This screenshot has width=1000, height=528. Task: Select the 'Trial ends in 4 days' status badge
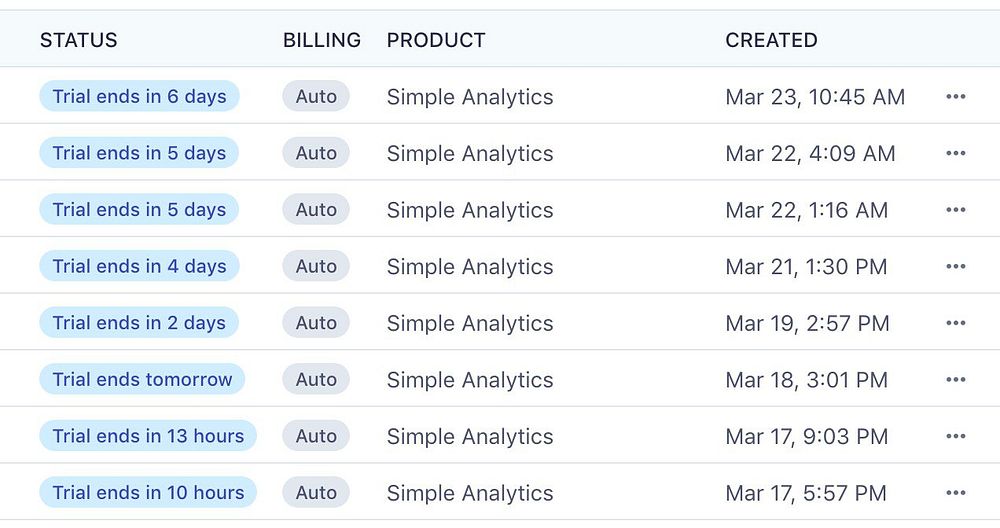(x=139, y=266)
